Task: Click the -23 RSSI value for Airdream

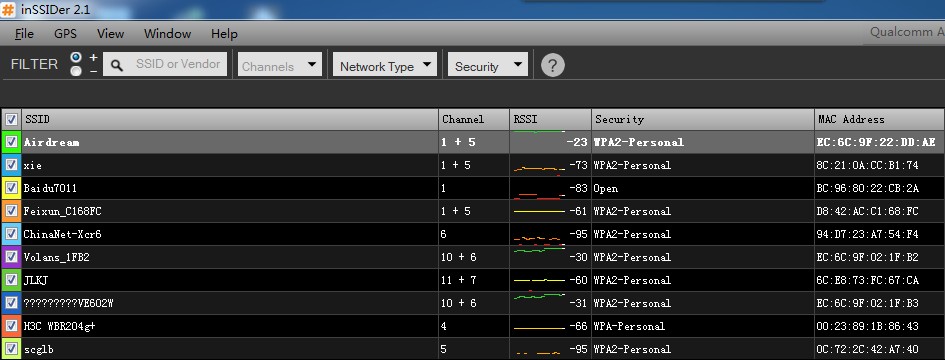Action: 577,142
